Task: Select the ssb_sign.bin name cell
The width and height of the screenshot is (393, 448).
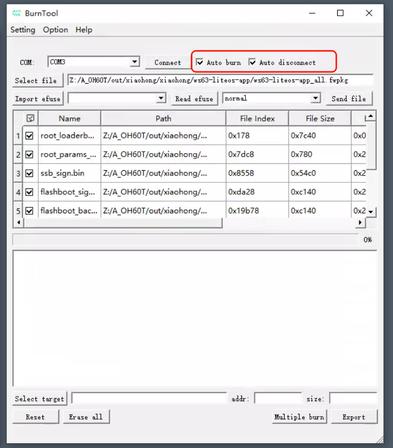Action: tap(69, 173)
